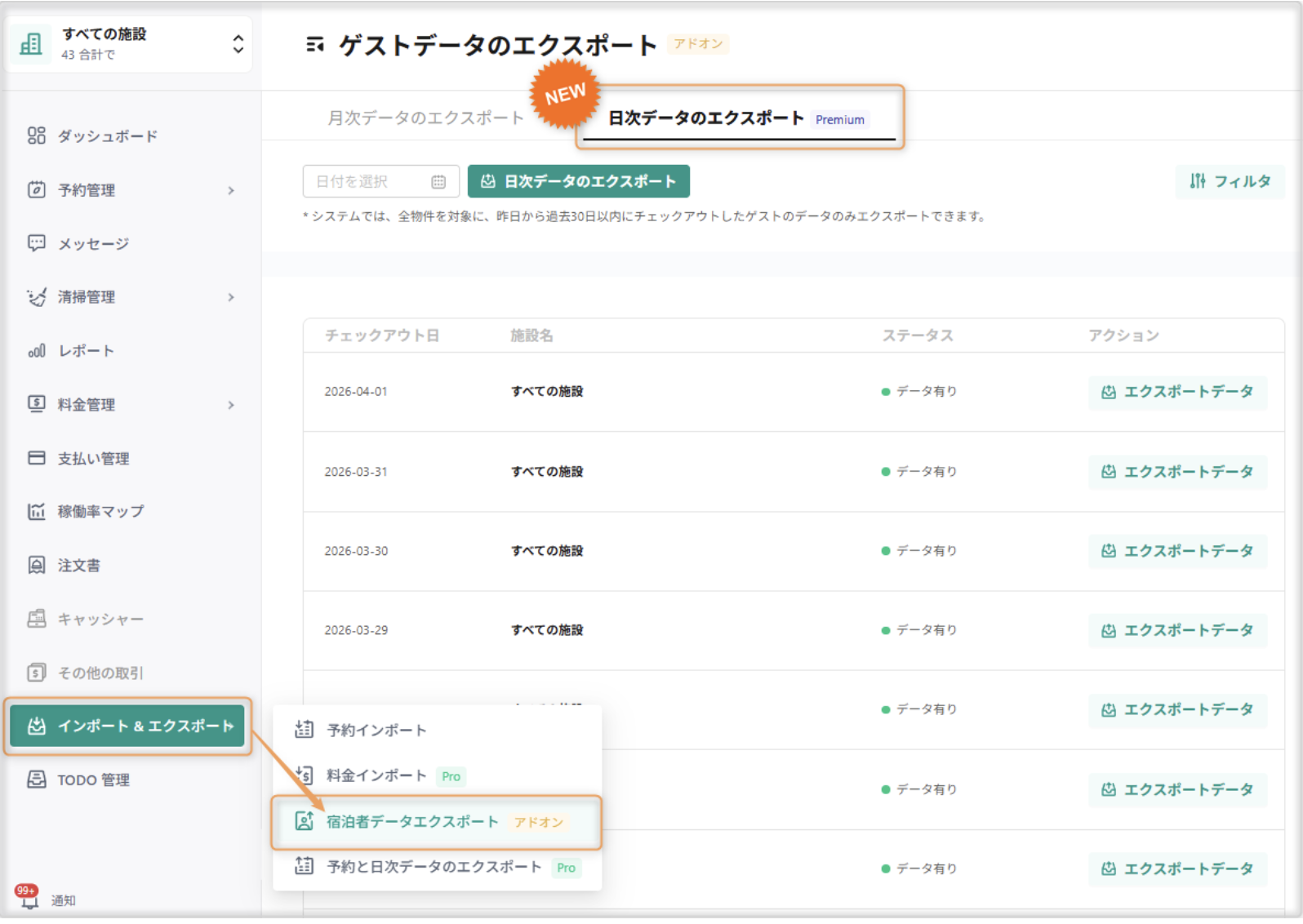Click the 日付を選択 date input

[x=381, y=181]
